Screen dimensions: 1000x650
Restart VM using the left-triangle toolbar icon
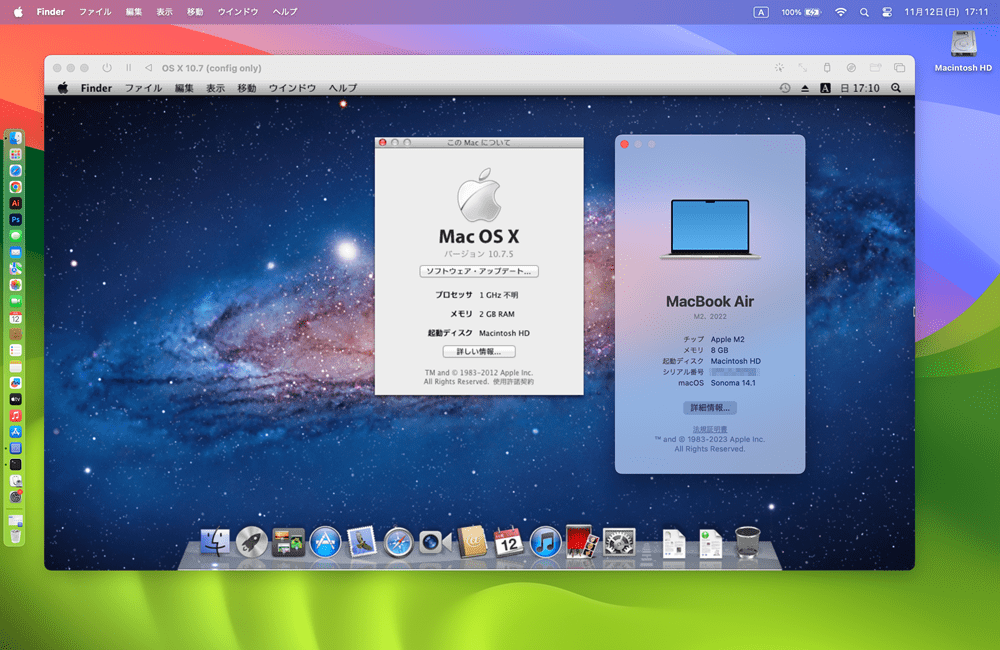click(149, 68)
